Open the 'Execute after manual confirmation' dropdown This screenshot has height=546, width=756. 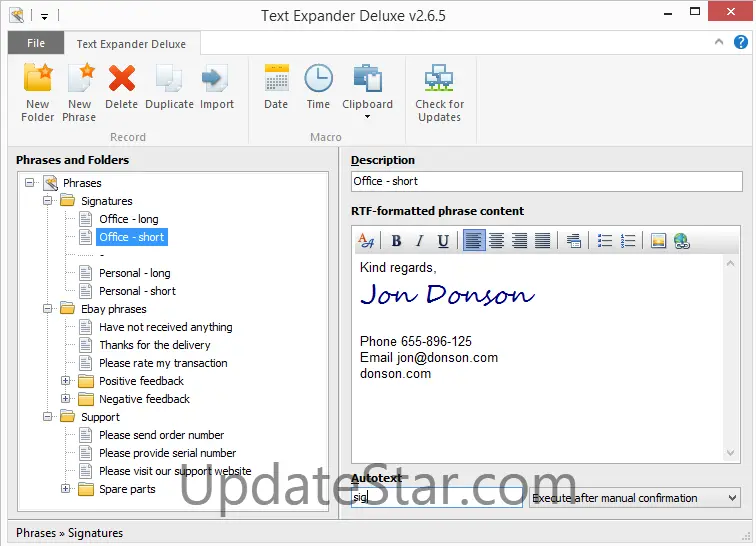point(635,498)
